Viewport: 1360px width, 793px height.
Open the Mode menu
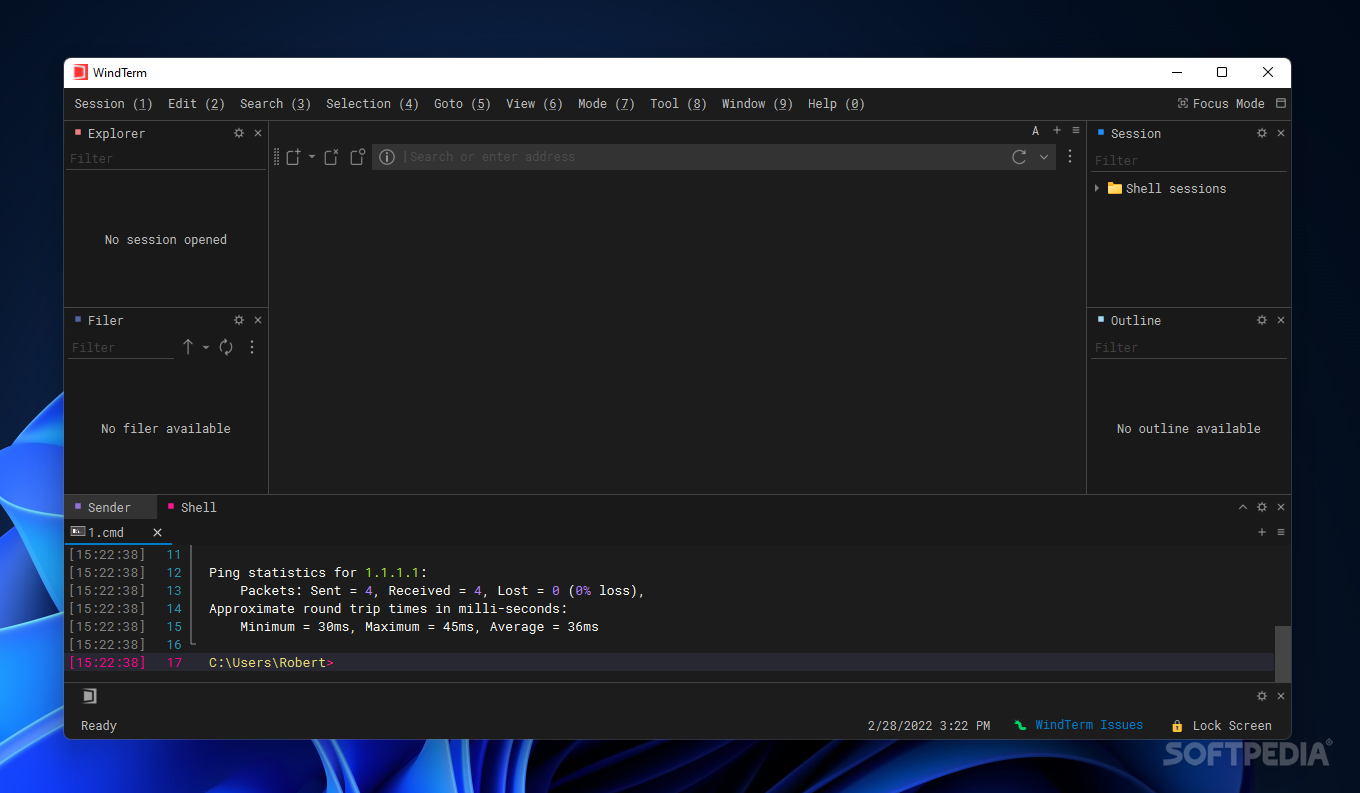[x=606, y=103]
